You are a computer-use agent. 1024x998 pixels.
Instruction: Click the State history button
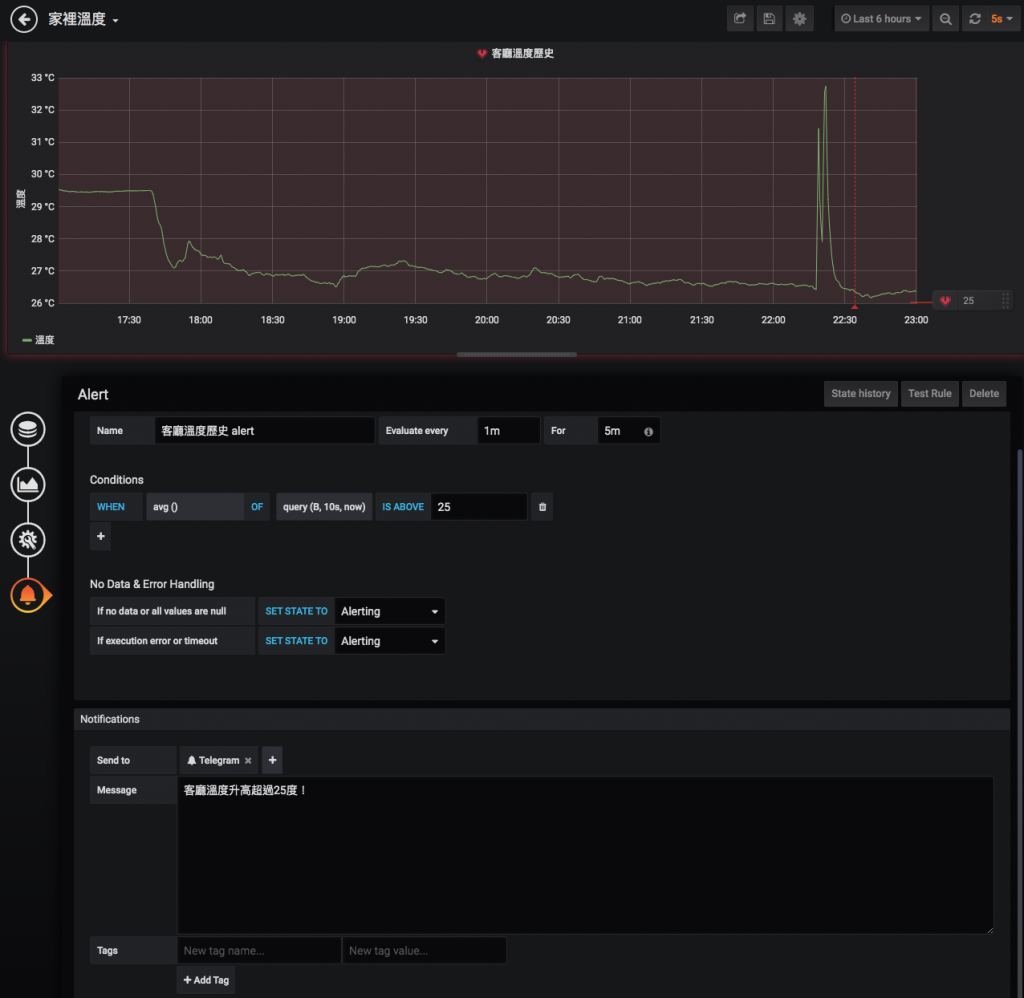(x=860, y=394)
